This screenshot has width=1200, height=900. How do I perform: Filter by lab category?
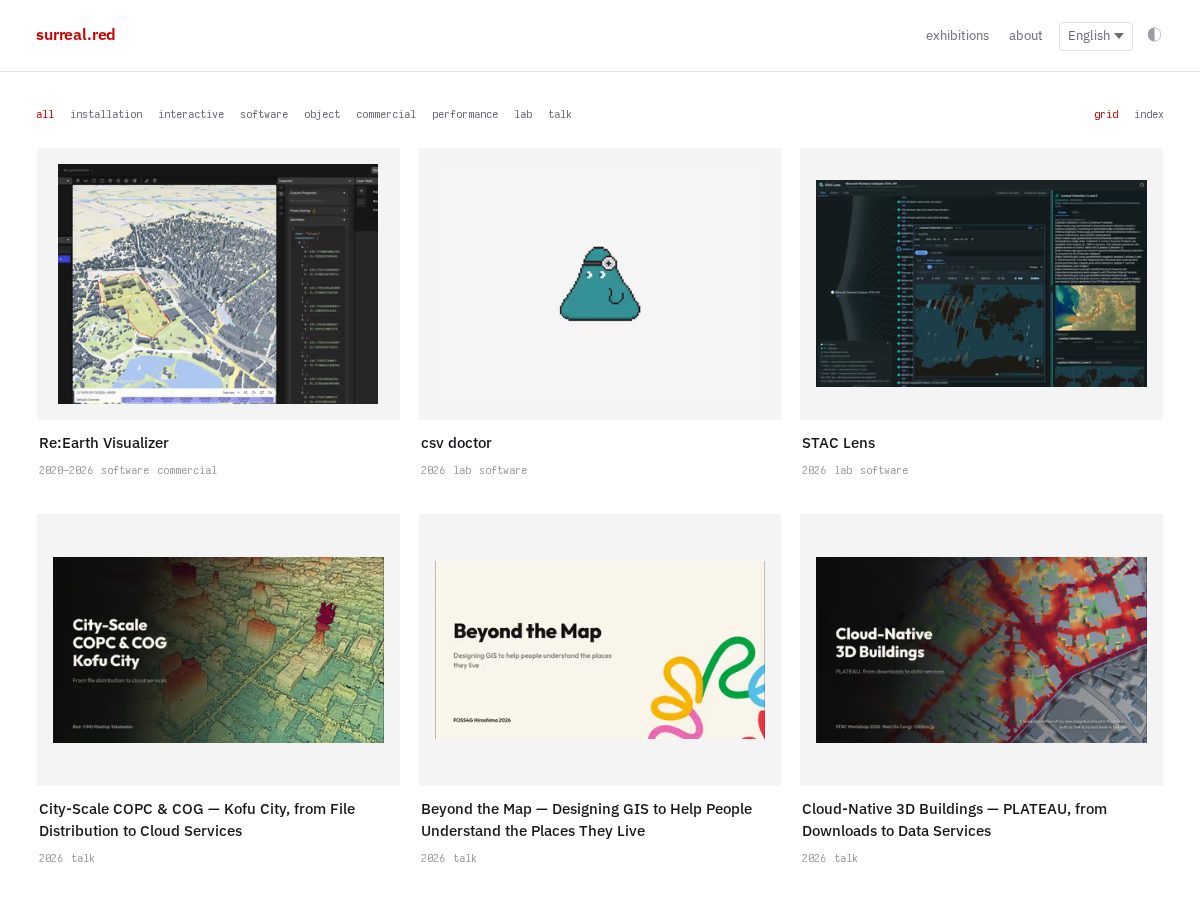(523, 114)
